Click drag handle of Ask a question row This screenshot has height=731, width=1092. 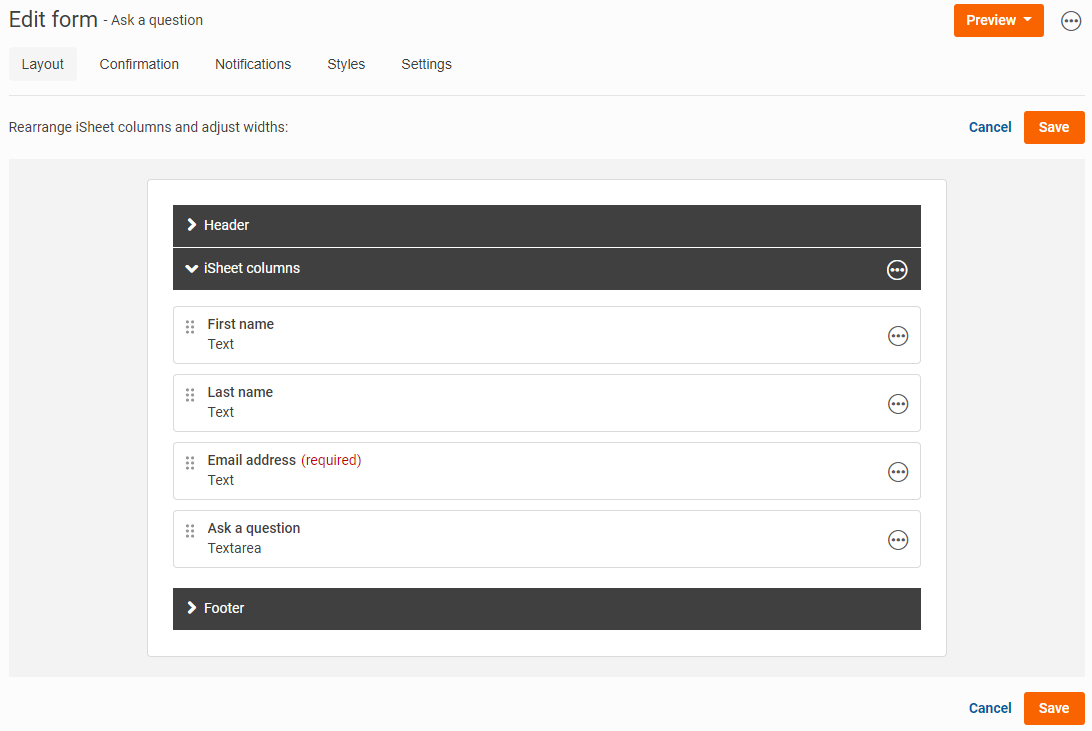(x=190, y=531)
